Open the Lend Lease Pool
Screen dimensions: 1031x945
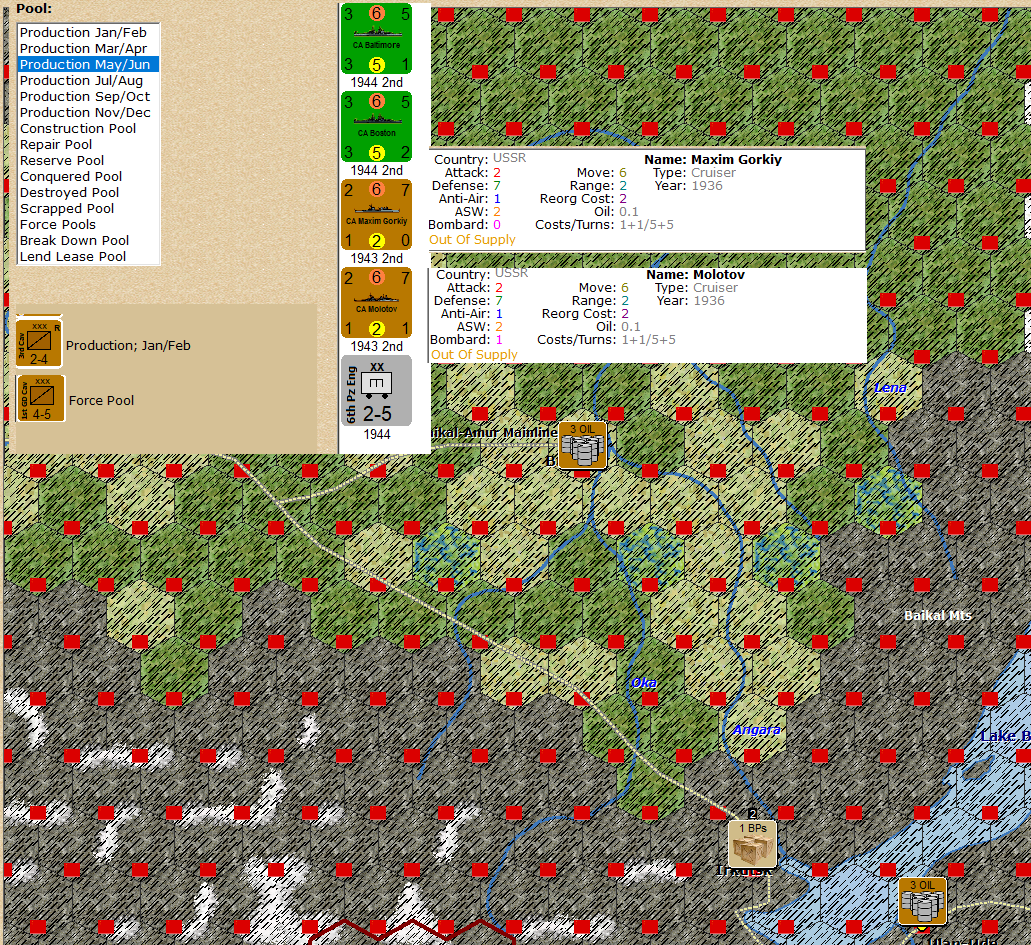pyautogui.click(x=88, y=256)
